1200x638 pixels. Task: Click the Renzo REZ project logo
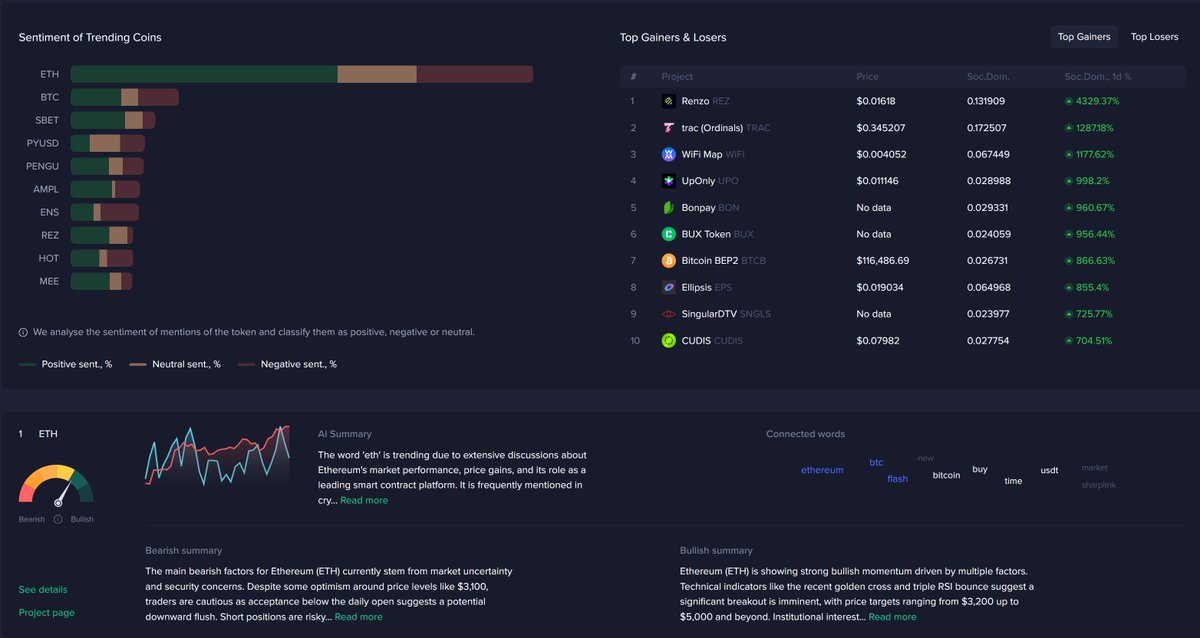click(669, 101)
